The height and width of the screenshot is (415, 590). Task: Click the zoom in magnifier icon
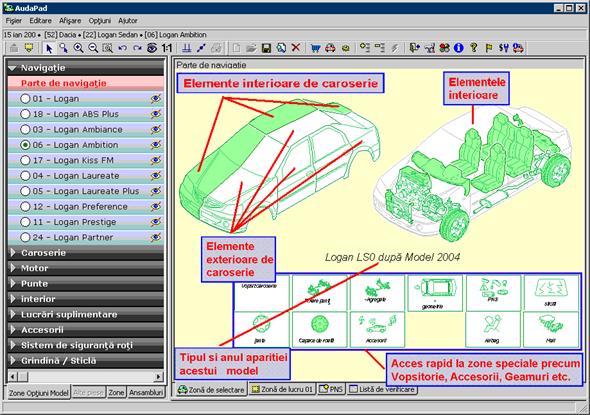(78, 48)
